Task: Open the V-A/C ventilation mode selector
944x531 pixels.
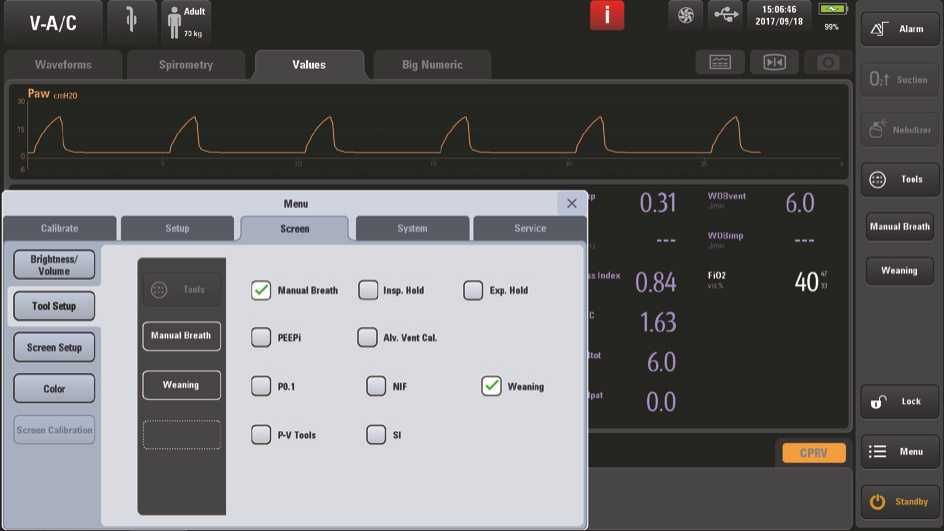Action: [x=52, y=23]
